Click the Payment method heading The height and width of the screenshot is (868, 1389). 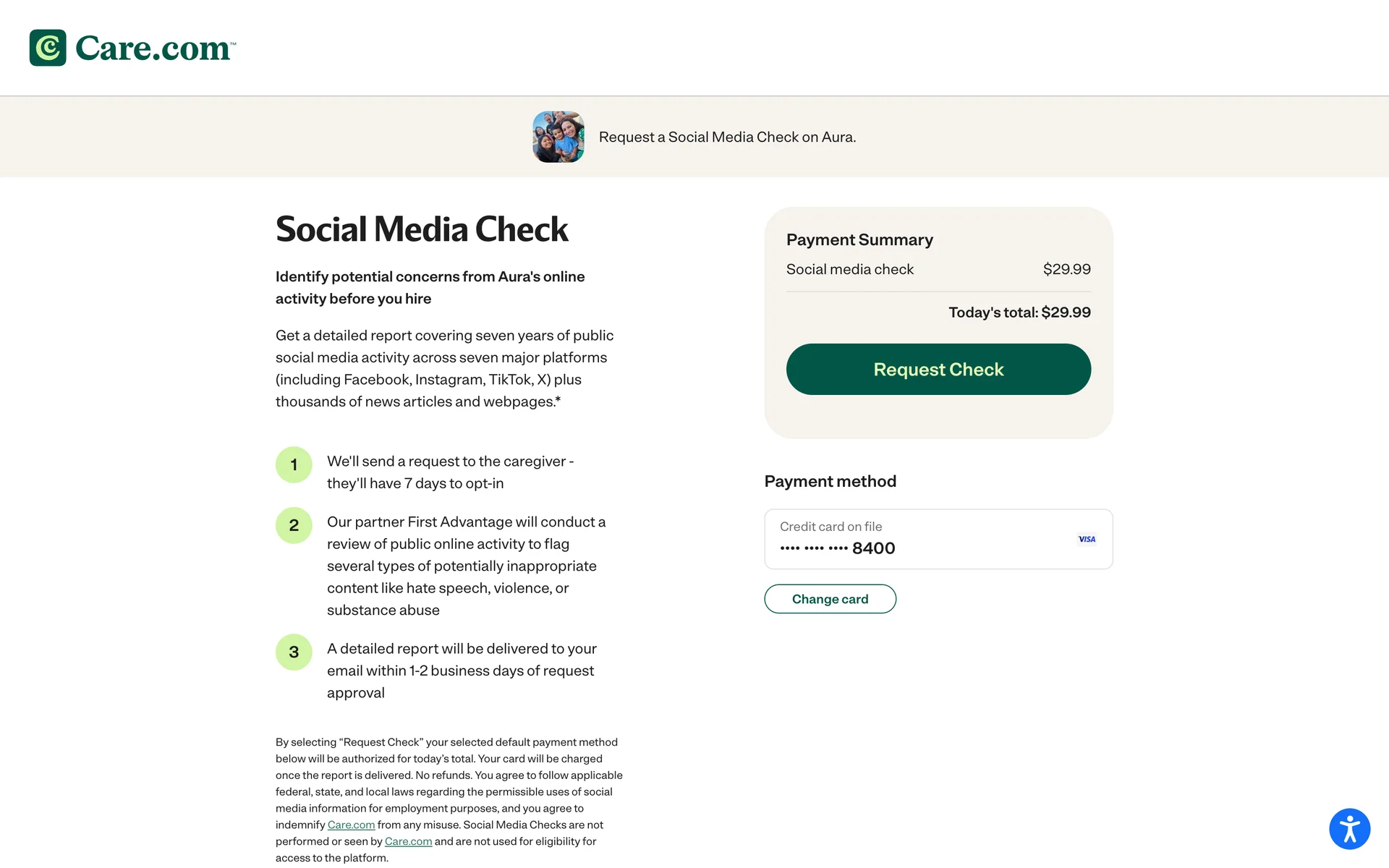click(830, 481)
